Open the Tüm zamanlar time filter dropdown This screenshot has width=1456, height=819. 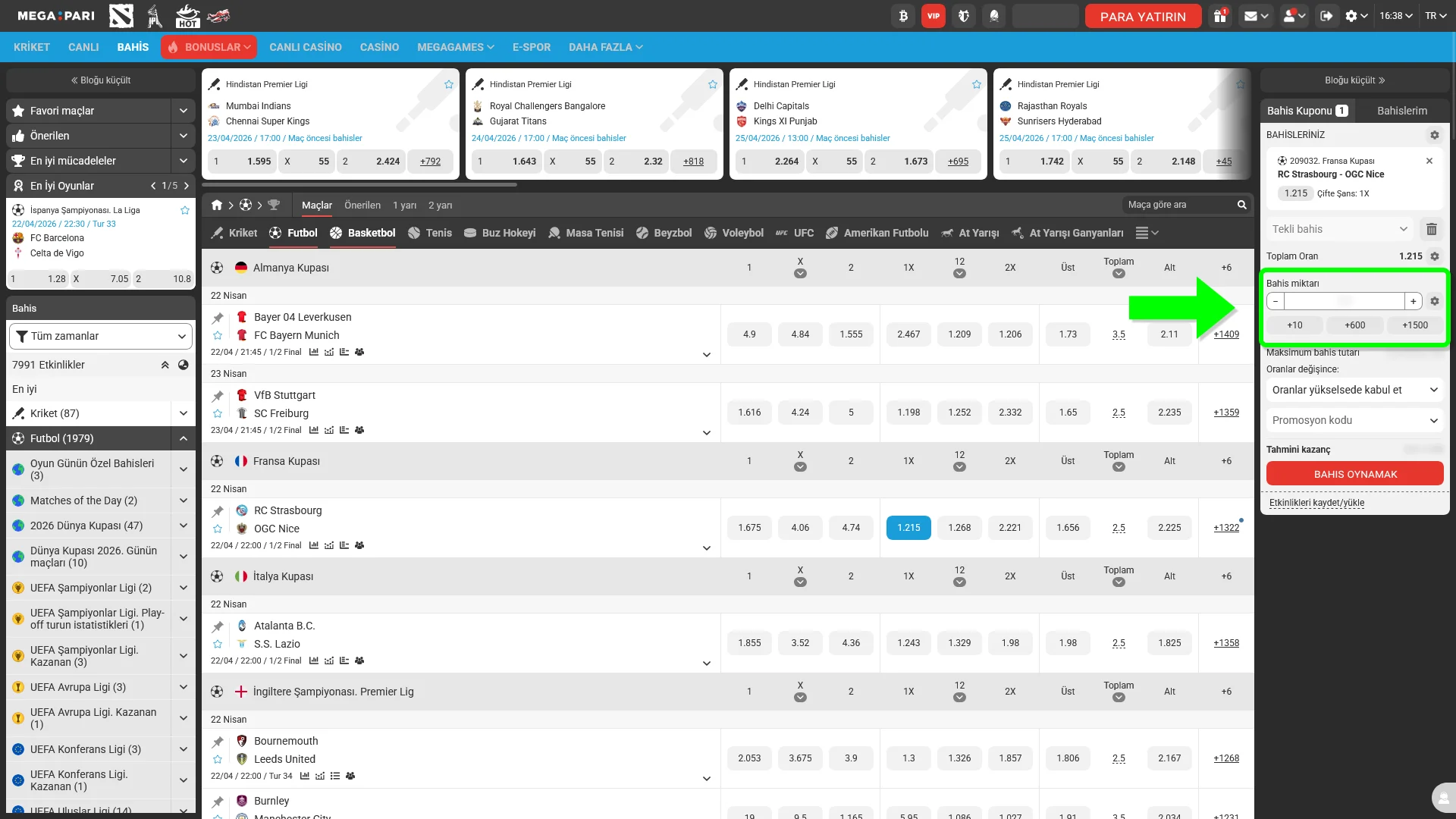pyautogui.click(x=100, y=336)
